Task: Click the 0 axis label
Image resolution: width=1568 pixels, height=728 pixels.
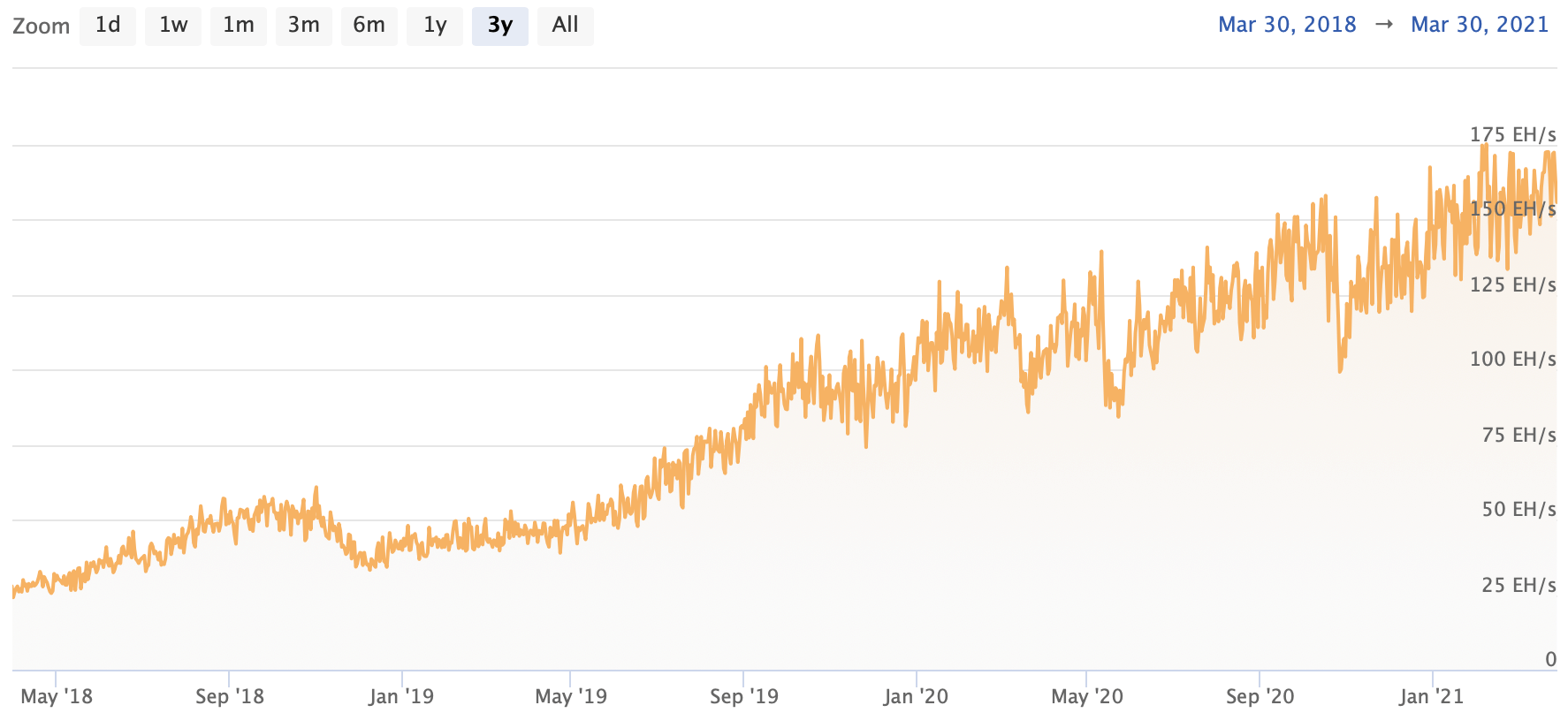Action: pyautogui.click(x=1550, y=660)
